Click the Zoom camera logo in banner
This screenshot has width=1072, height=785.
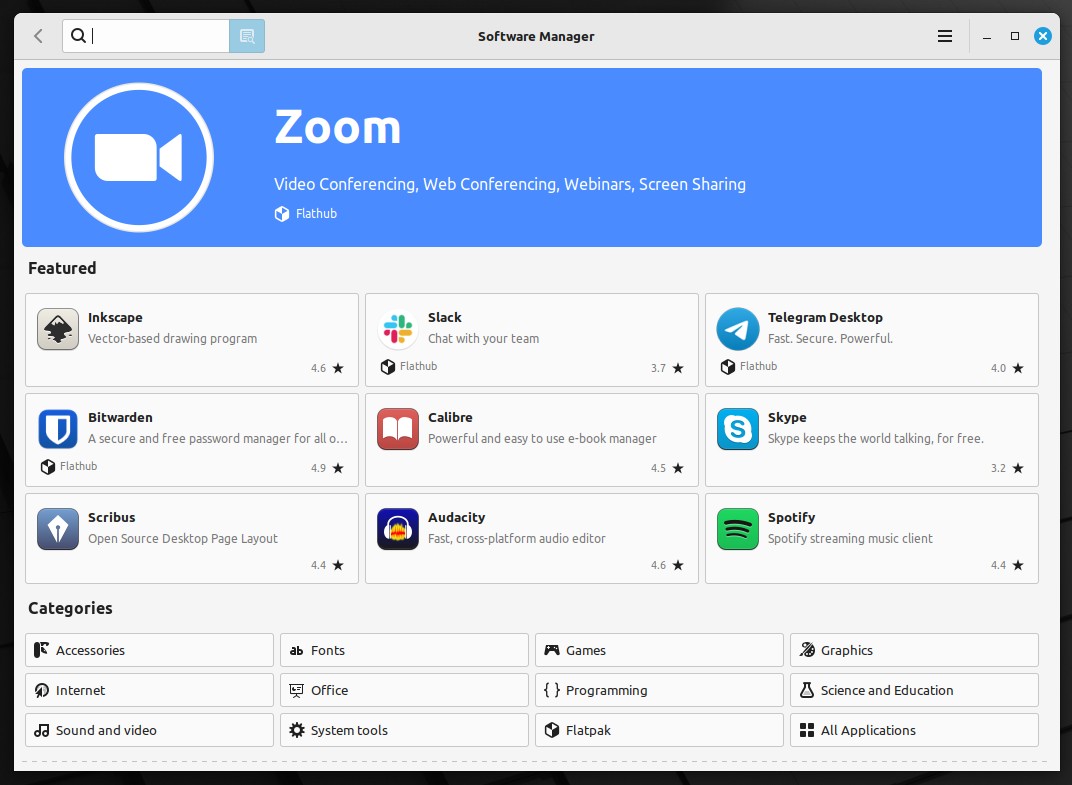tap(139, 157)
